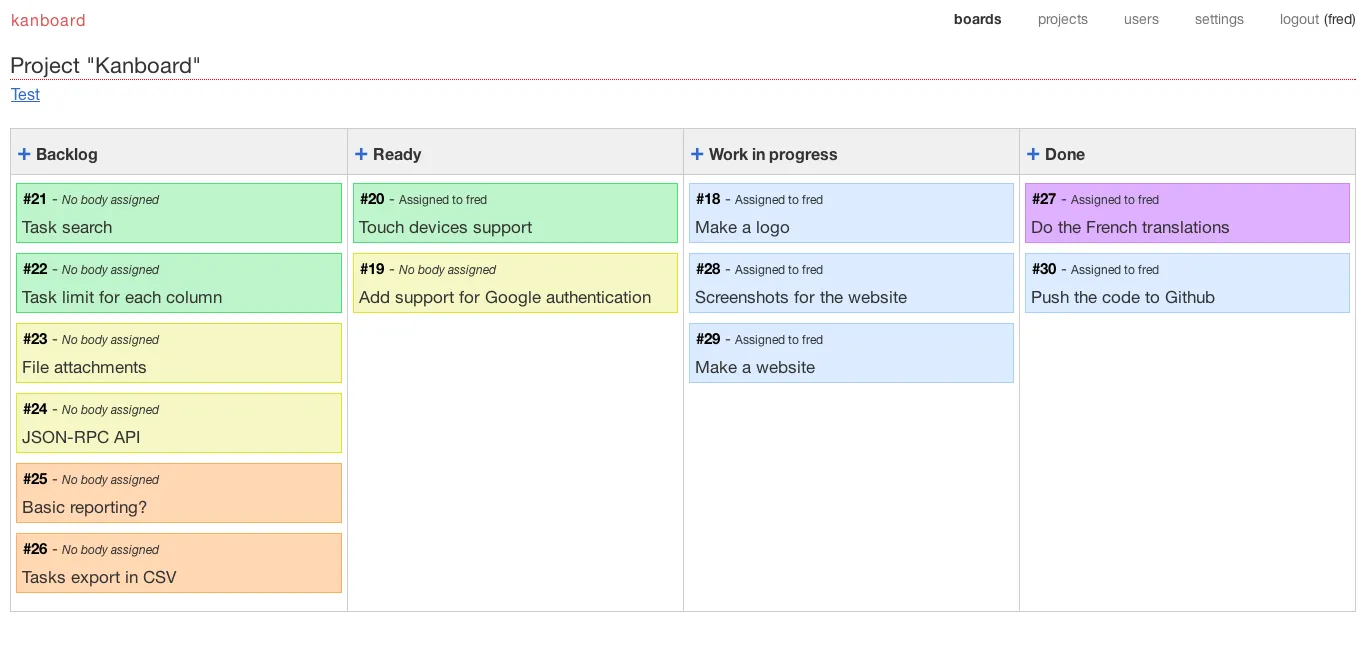Open the users management section
This screenshot has width=1366, height=670.
1141,19
